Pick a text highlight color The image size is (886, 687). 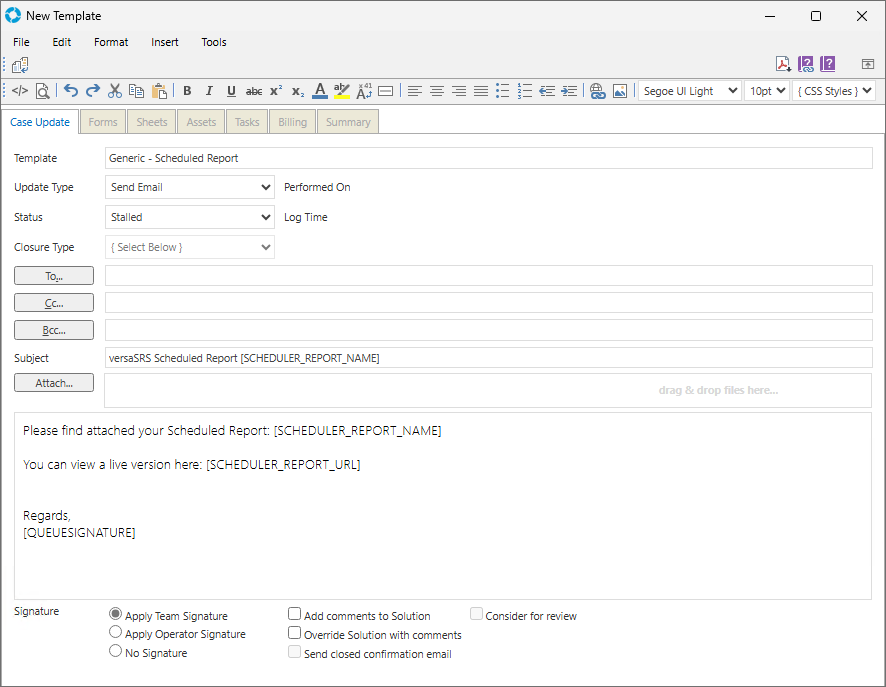tap(342, 91)
